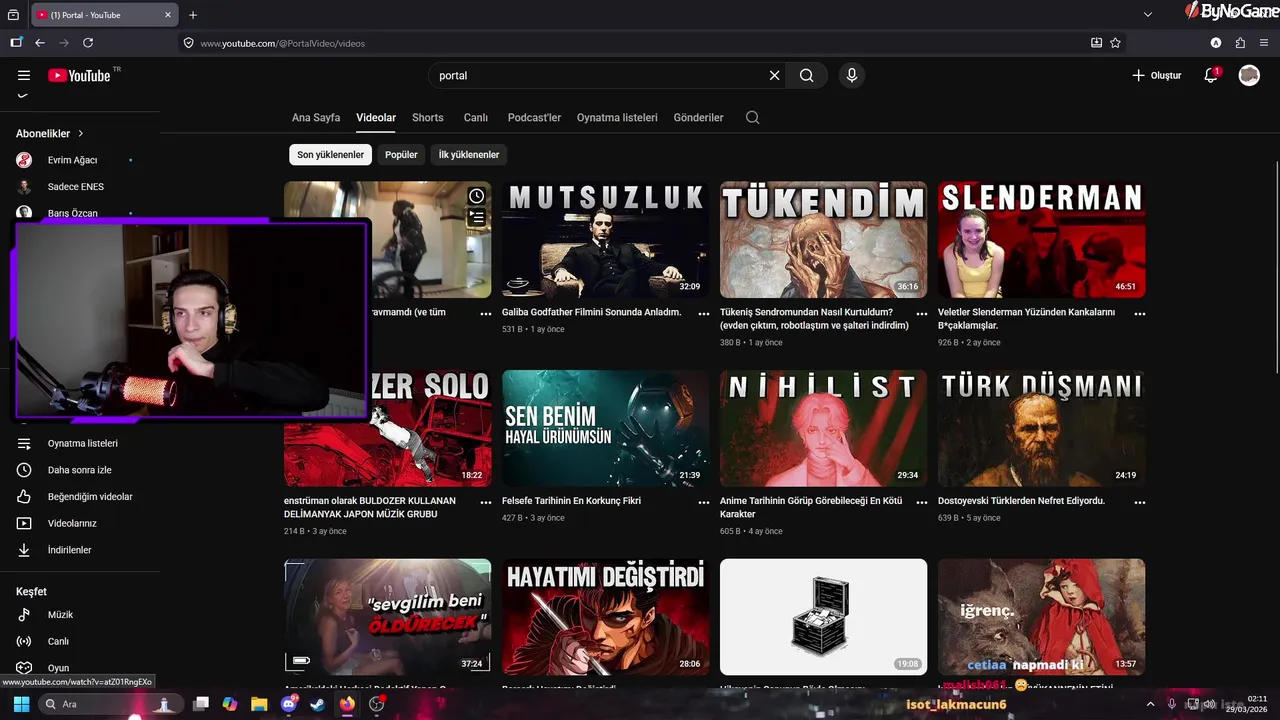The width and height of the screenshot is (1280, 720).
Task: Go back to the previous page
Action: [40, 43]
